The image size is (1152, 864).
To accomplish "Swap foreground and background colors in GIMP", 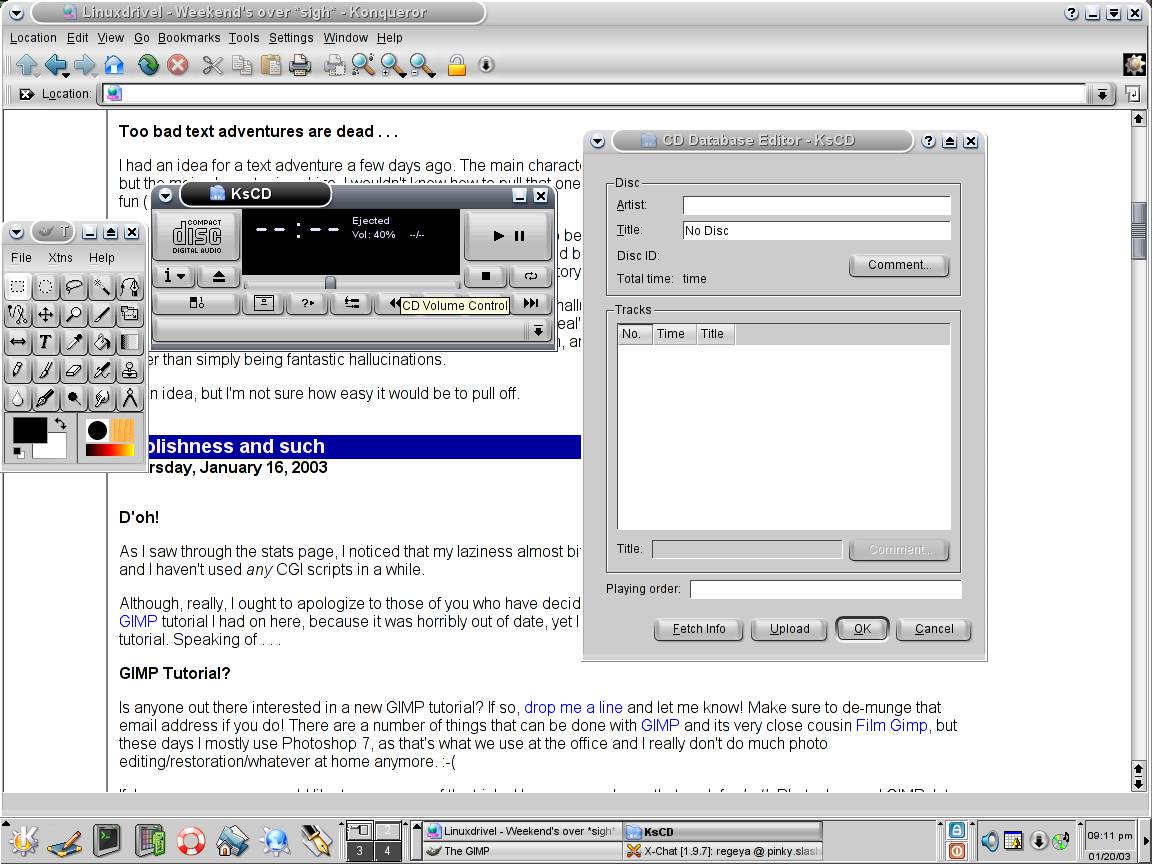I will coord(60,424).
